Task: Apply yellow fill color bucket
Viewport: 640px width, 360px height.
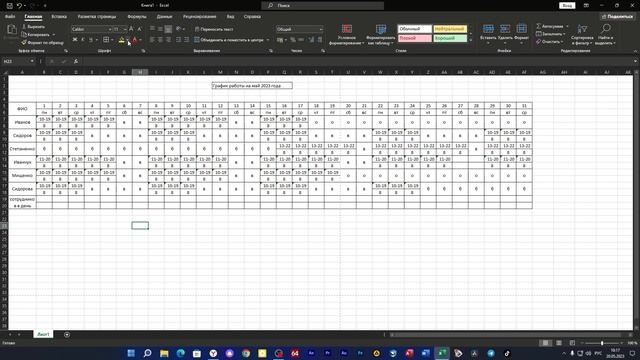Action: point(121,40)
